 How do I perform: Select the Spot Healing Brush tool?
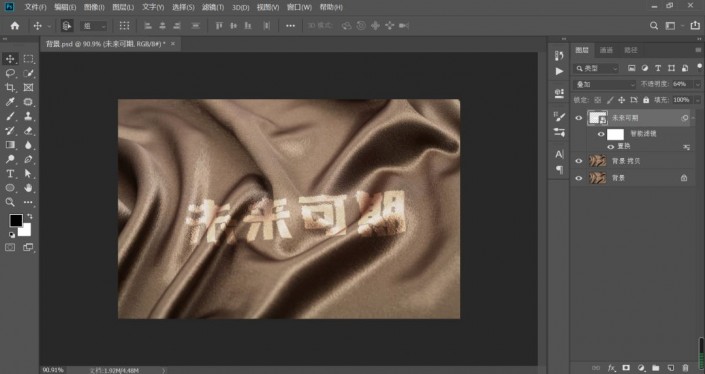pyautogui.click(x=28, y=102)
